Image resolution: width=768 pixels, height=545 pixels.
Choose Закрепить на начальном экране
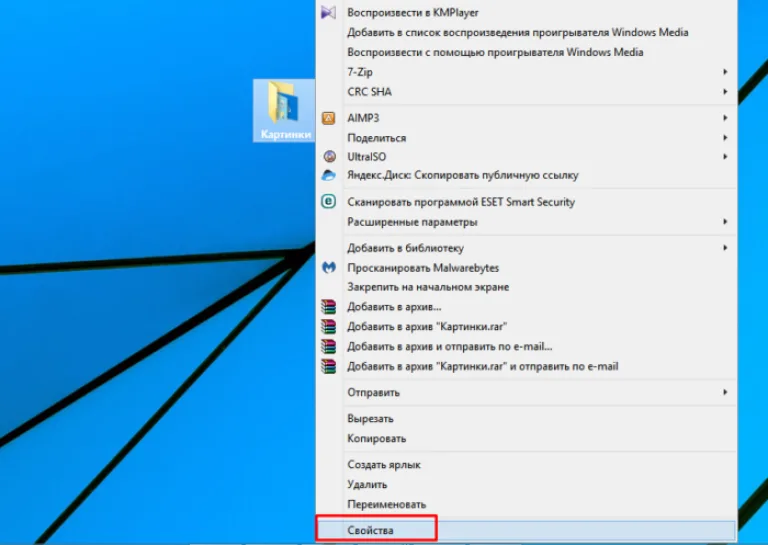click(526, 287)
